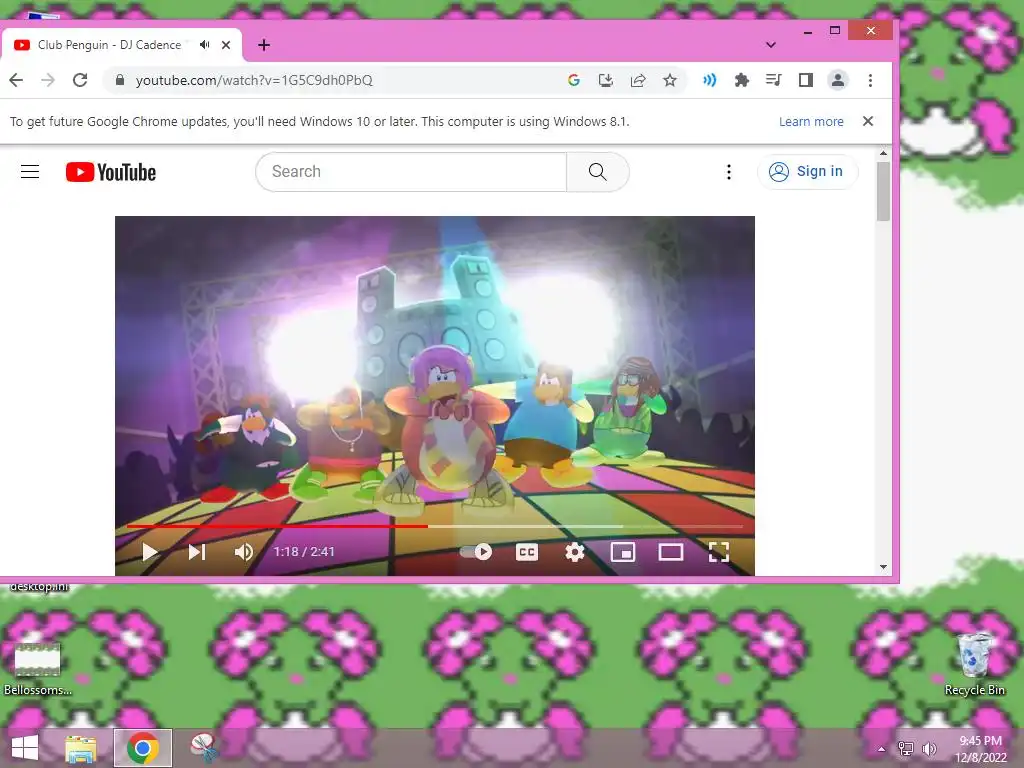Show hidden system tray icons
Screen dimensions: 1024x768
[882, 749]
